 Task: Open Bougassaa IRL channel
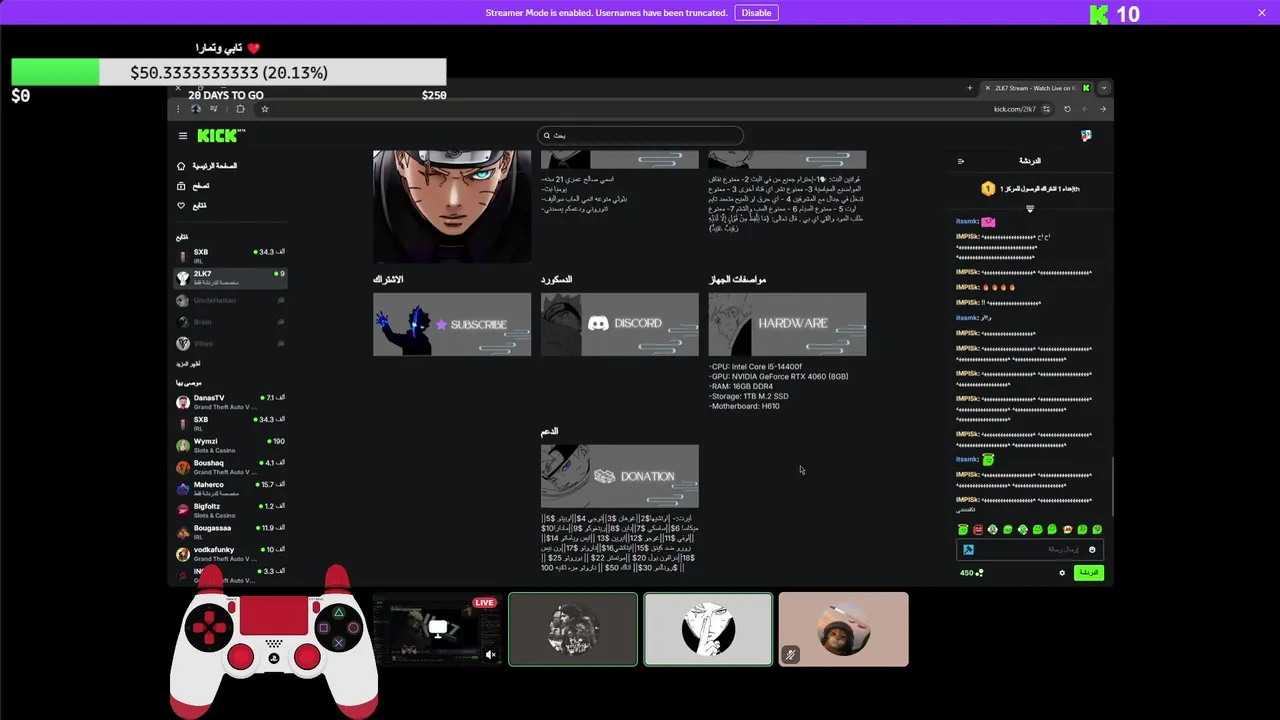230,532
